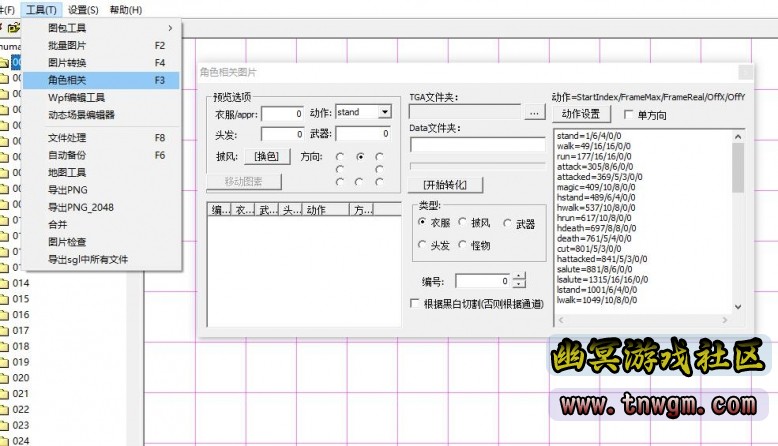Click the 武器 number input field
Viewport: 778px width, 446px height.
tap(363, 133)
